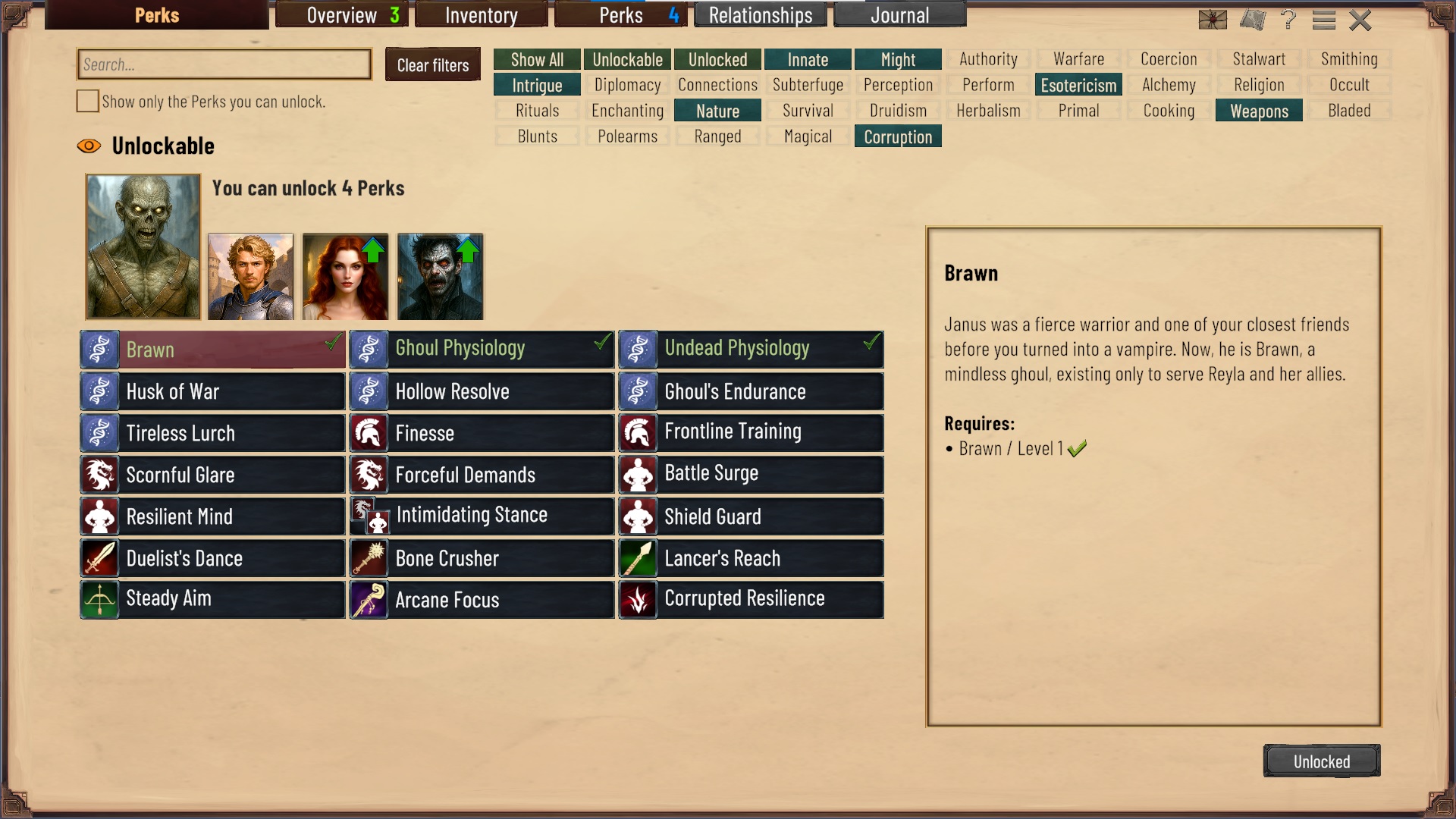Toggle the Corruption filter off
This screenshot has height=819, width=1456.
(898, 136)
